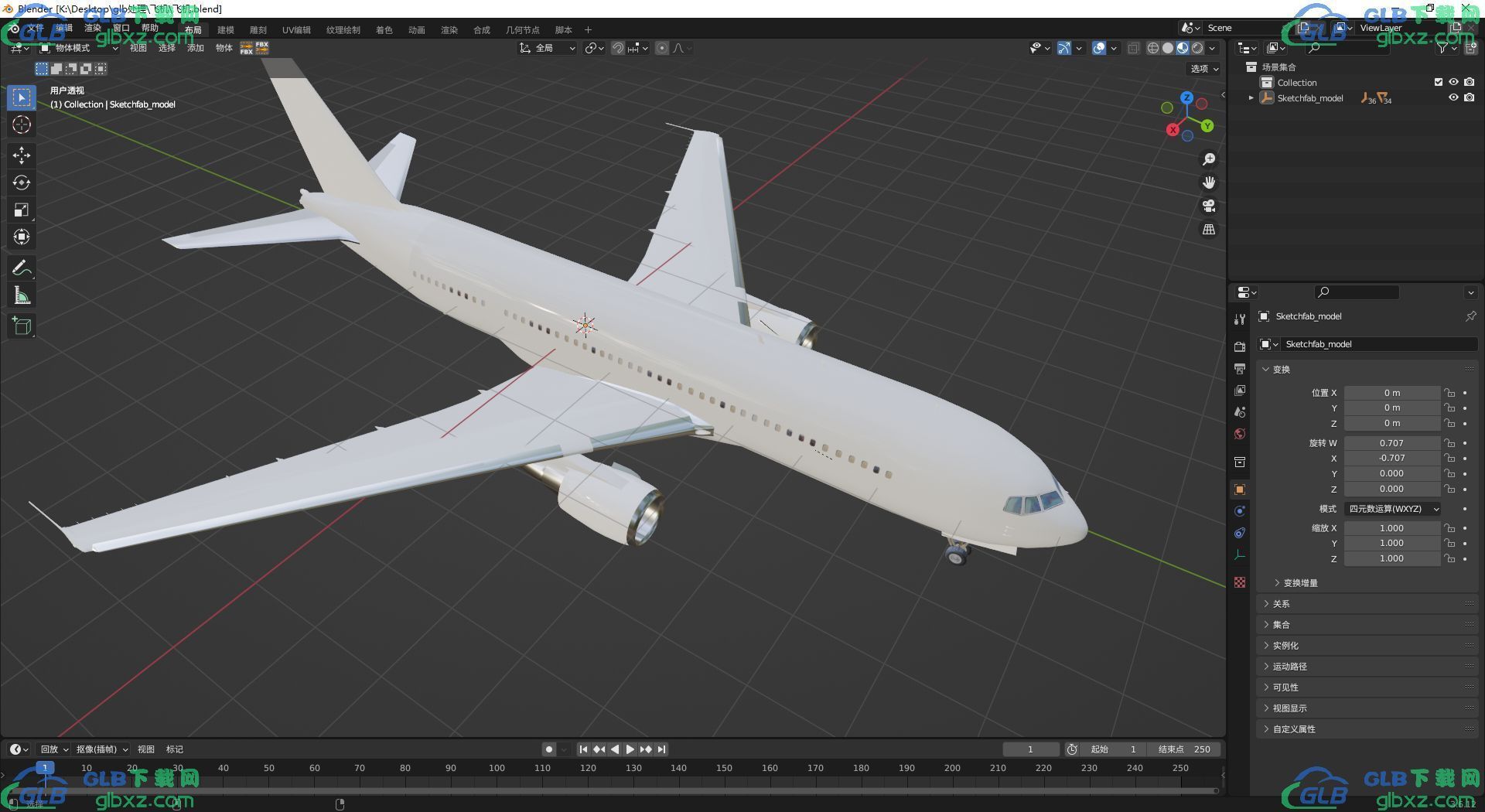
Task: Open the Render properties tab icon
Action: 1240,346
